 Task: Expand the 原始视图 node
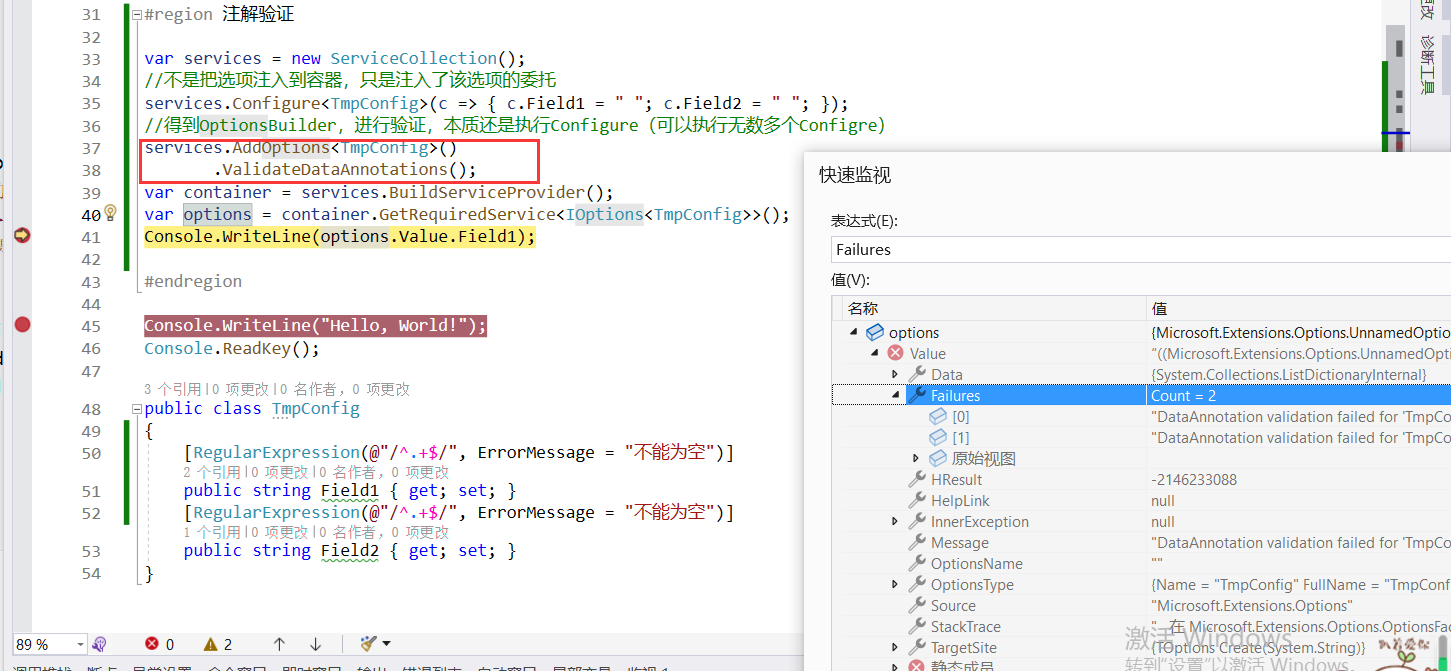point(917,458)
